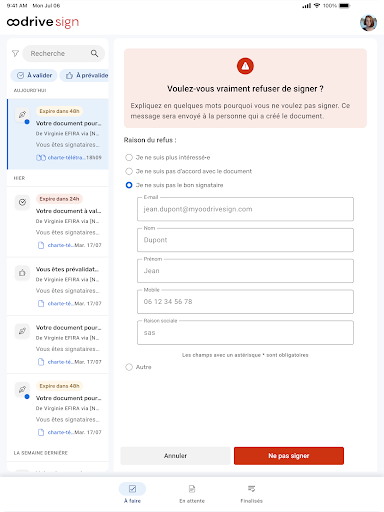This screenshot has height=512, width=384.
Task: Open the filter icon beside search
Action: (x=15, y=53)
